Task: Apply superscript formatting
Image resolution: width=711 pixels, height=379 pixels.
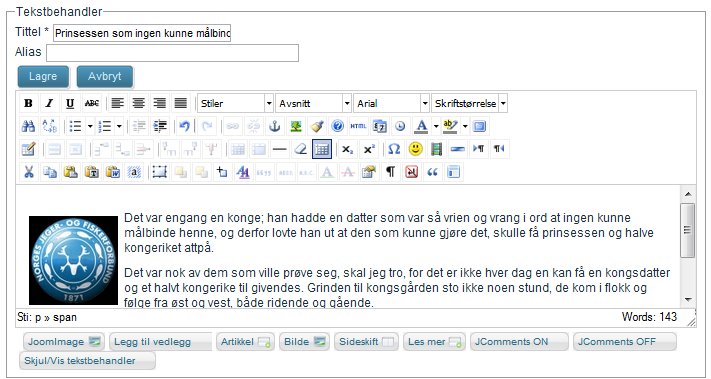Action: pyautogui.click(x=368, y=149)
